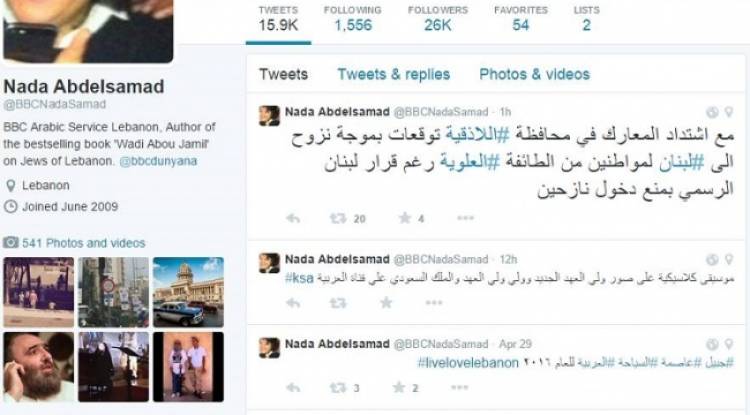This screenshot has width=750, height=415.
Task: Favorite the tweet with 4 stars
Action: click(405, 218)
